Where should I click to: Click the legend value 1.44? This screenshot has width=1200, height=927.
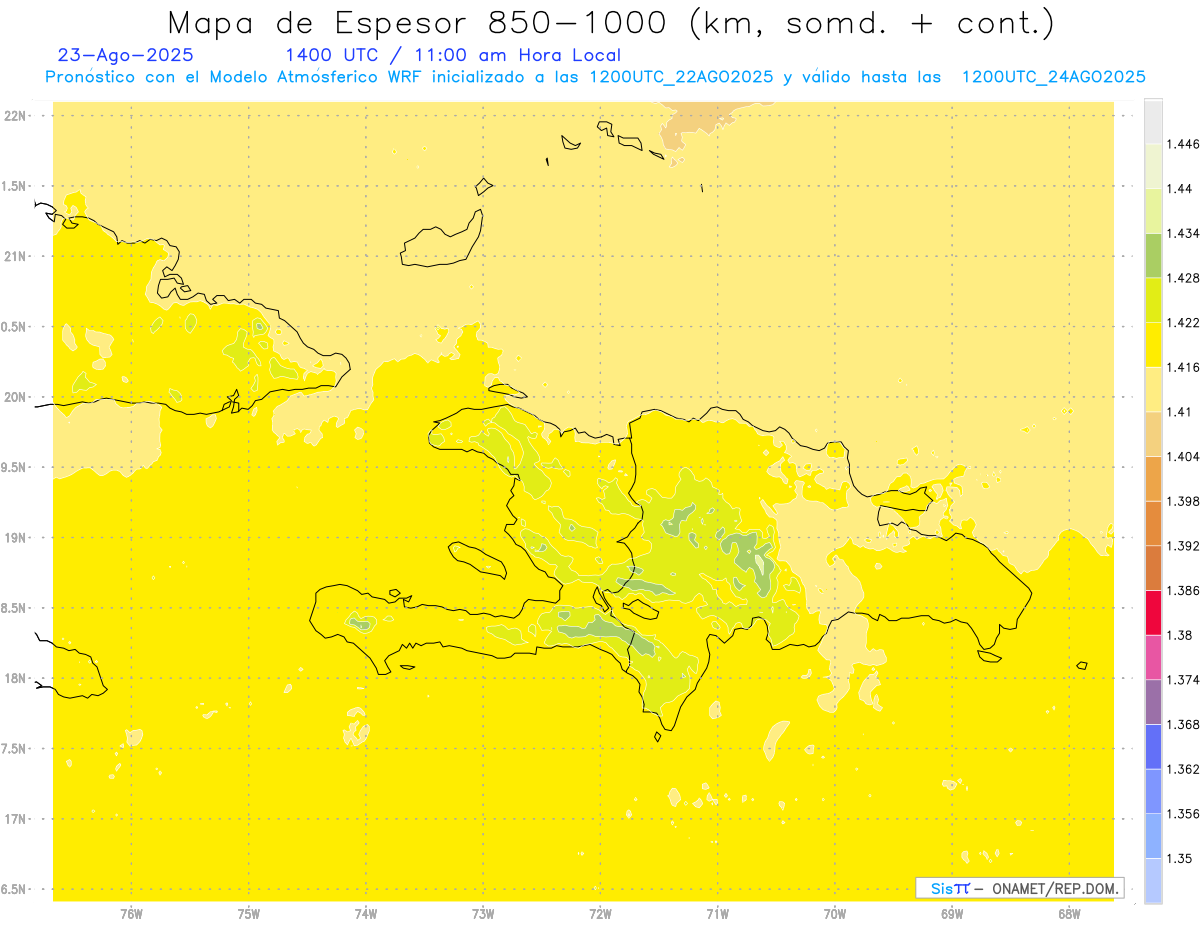[1179, 188]
